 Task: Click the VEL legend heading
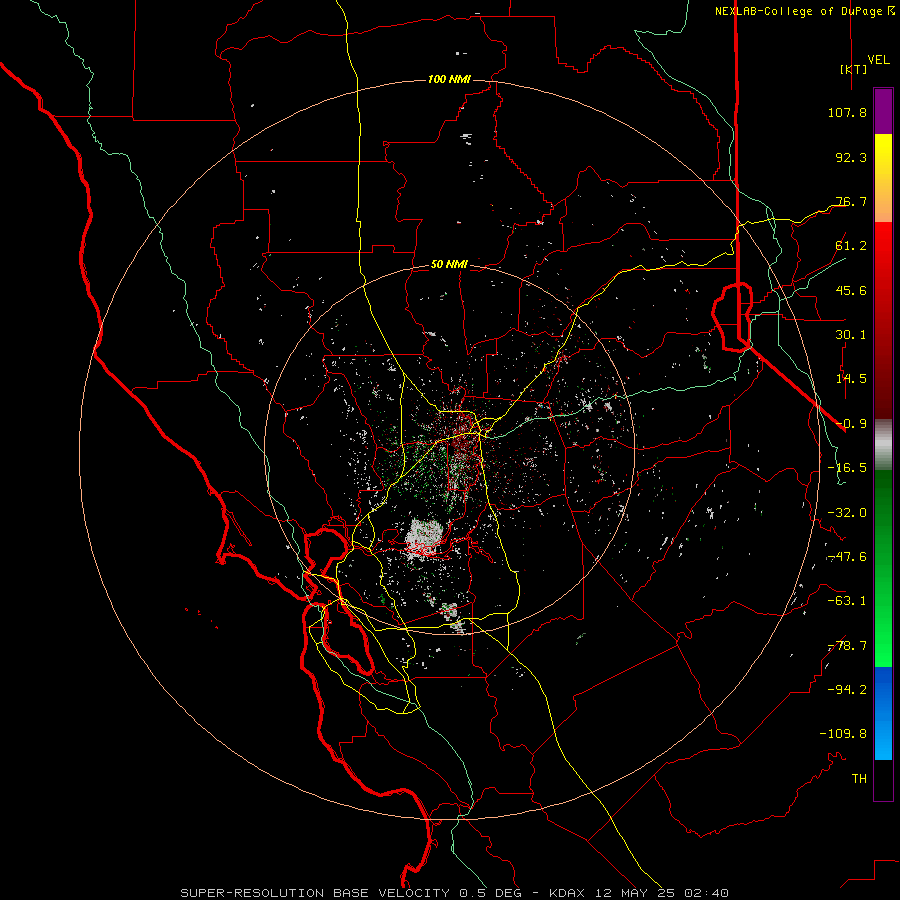point(879,59)
